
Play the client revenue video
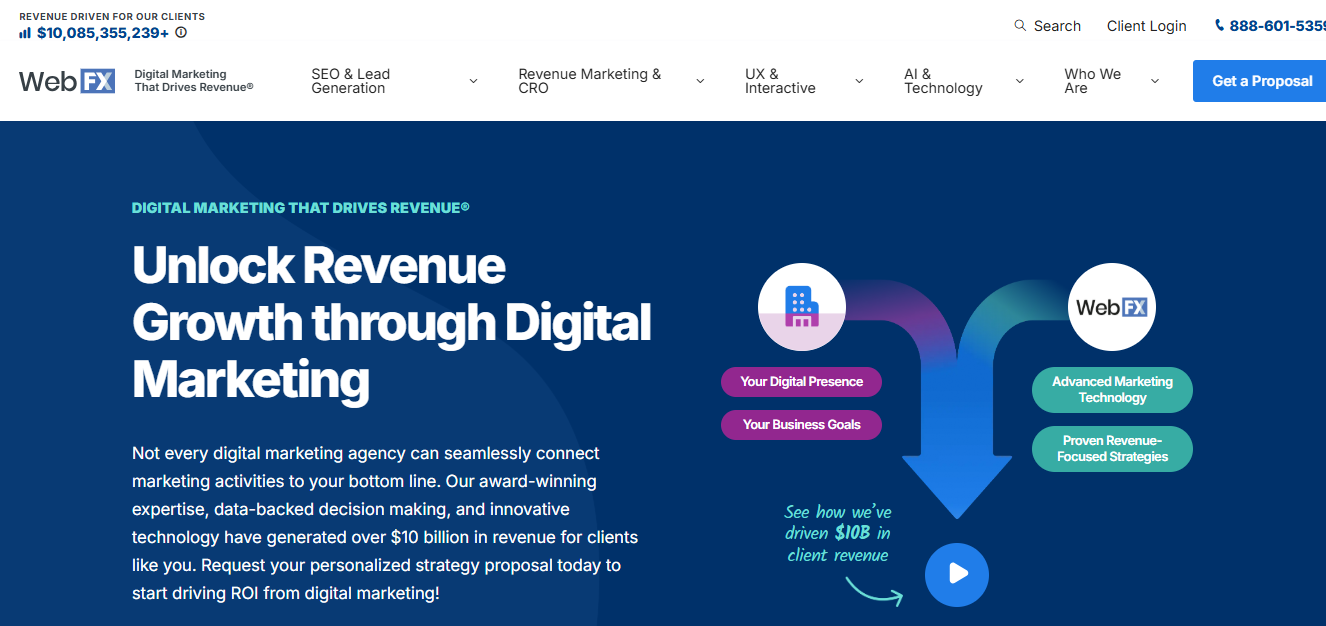(957, 574)
